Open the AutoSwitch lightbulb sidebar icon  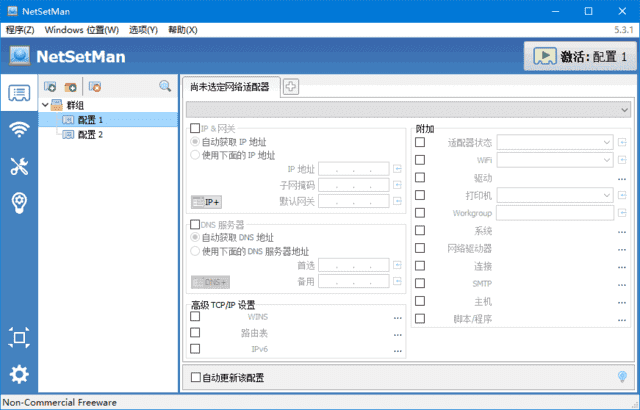pos(19,203)
